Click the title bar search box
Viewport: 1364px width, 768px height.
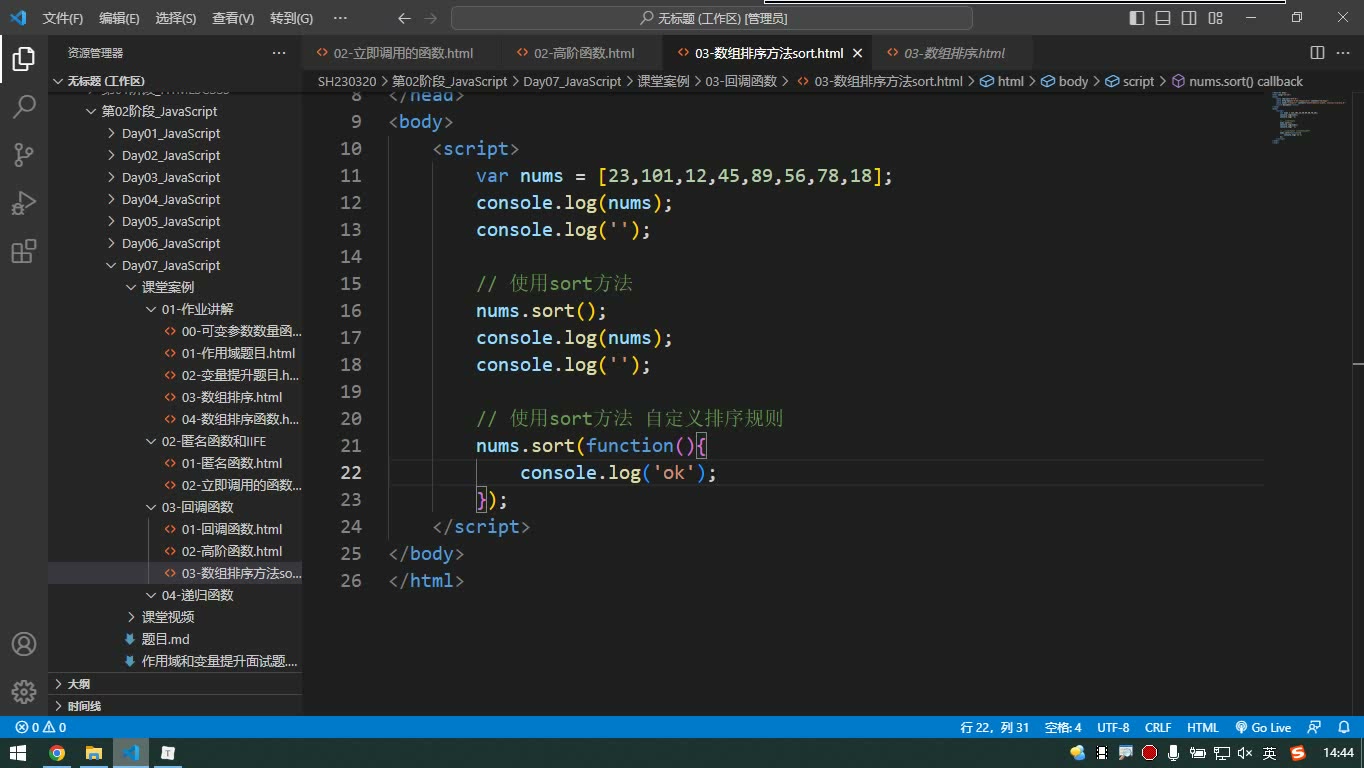point(712,18)
